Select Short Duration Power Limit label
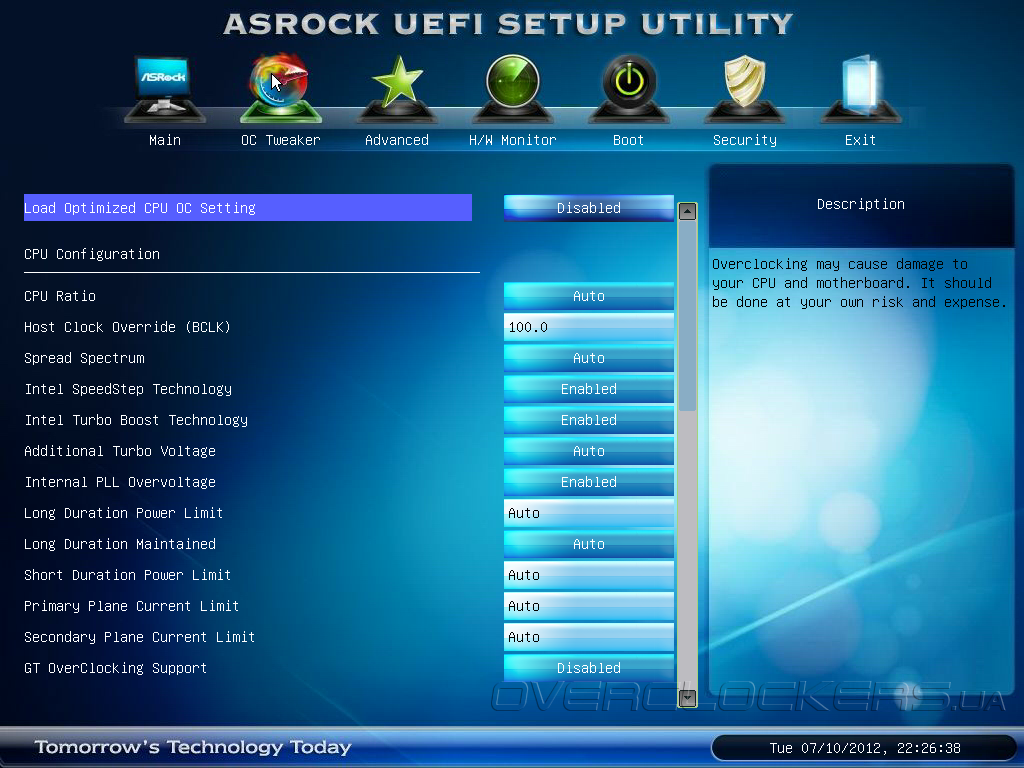 [x=127, y=575]
